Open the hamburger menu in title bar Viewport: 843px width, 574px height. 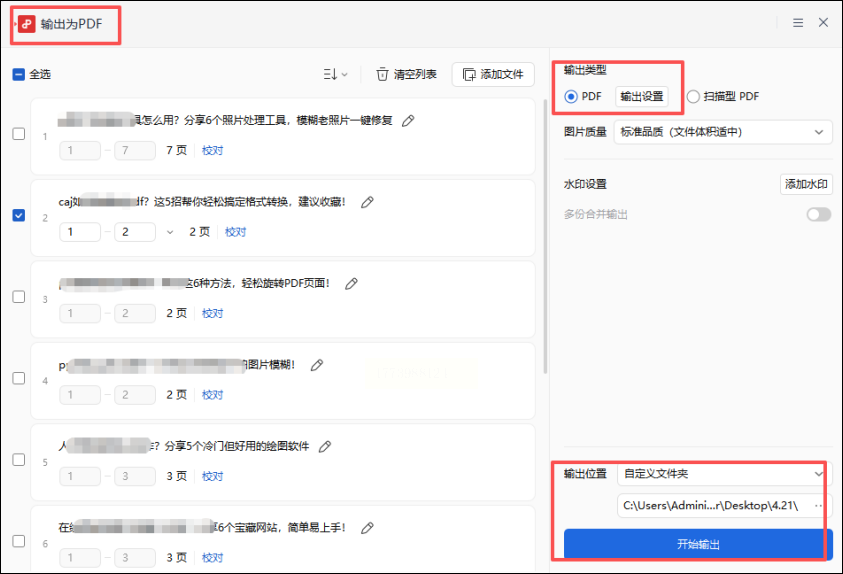[x=798, y=22]
